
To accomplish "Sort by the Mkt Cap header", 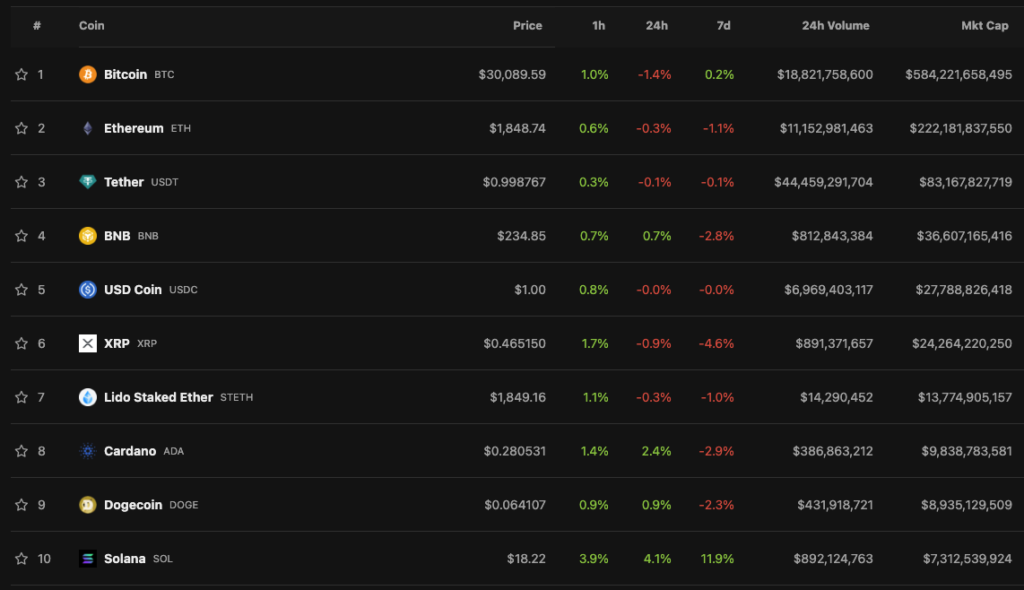I will click(x=984, y=26).
